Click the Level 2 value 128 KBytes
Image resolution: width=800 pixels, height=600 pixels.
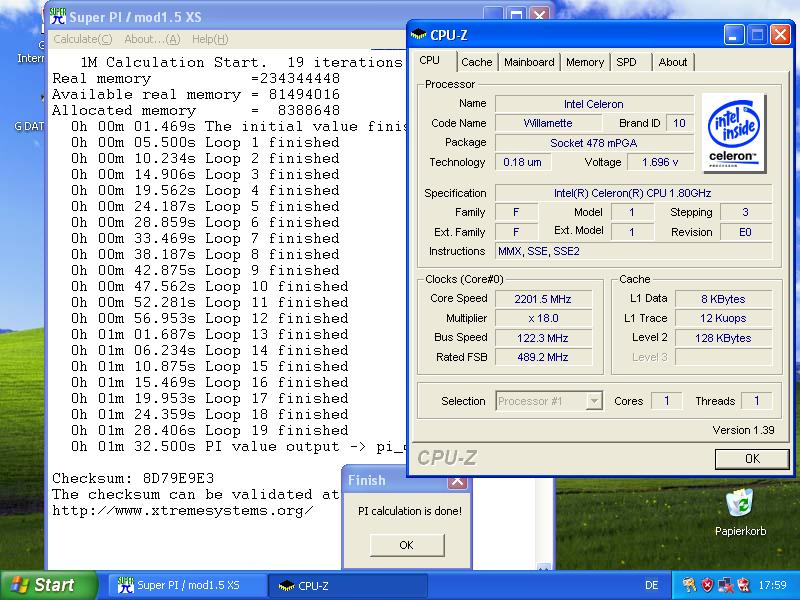point(723,338)
